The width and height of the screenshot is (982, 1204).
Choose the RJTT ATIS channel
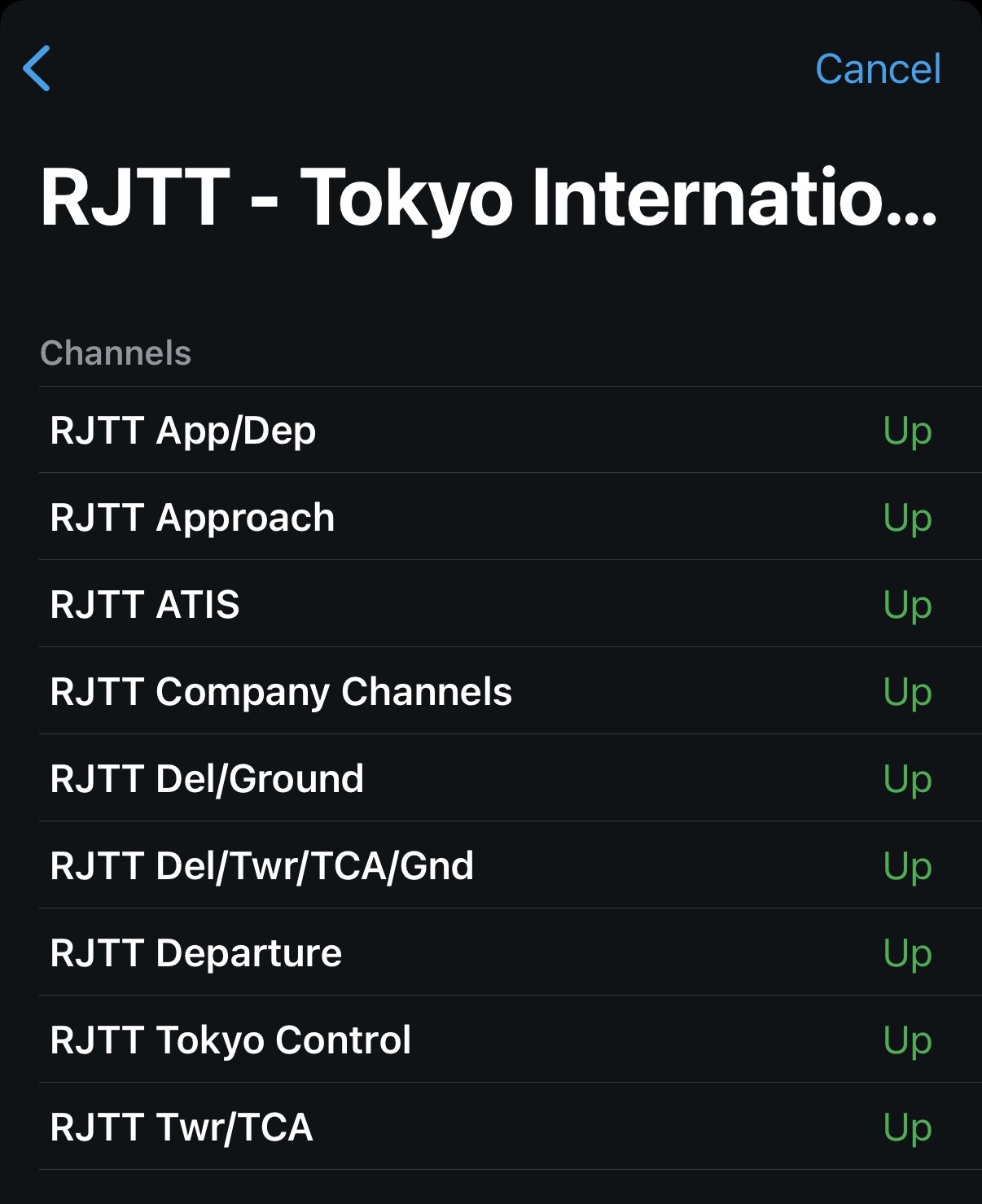click(145, 604)
